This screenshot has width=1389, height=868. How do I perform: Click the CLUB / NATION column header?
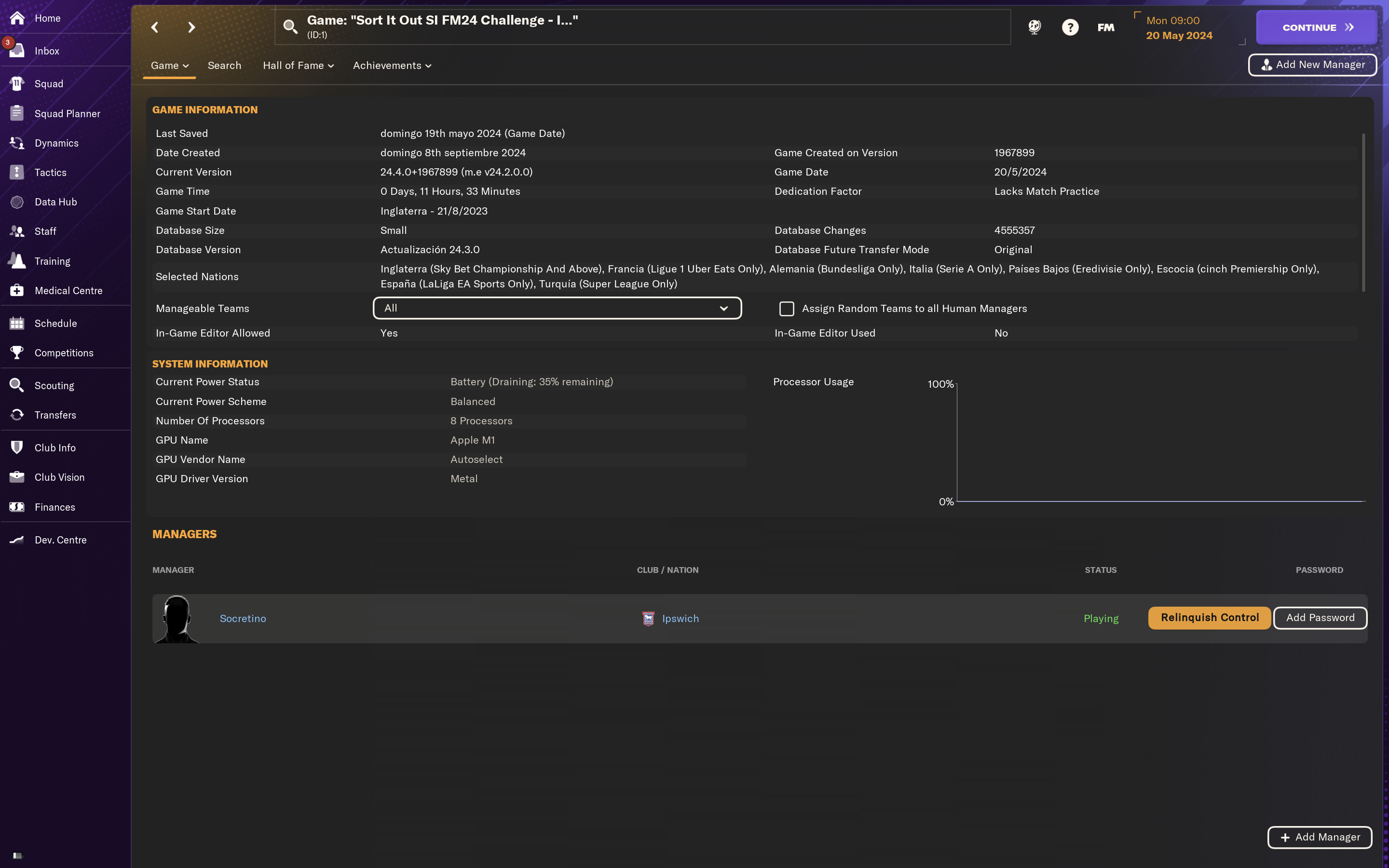tap(667, 570)
